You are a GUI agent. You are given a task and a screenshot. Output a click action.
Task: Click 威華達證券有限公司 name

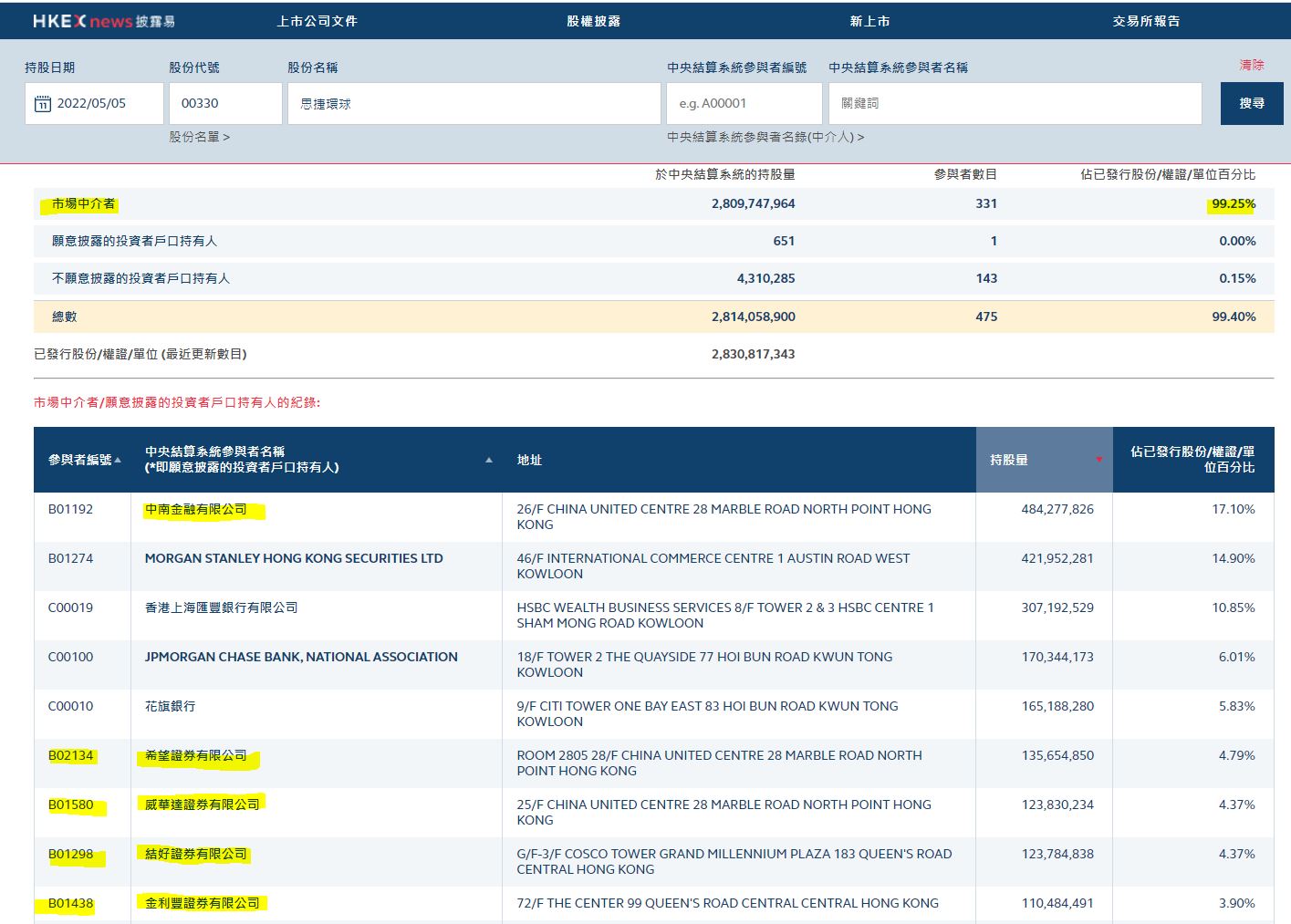203,805
